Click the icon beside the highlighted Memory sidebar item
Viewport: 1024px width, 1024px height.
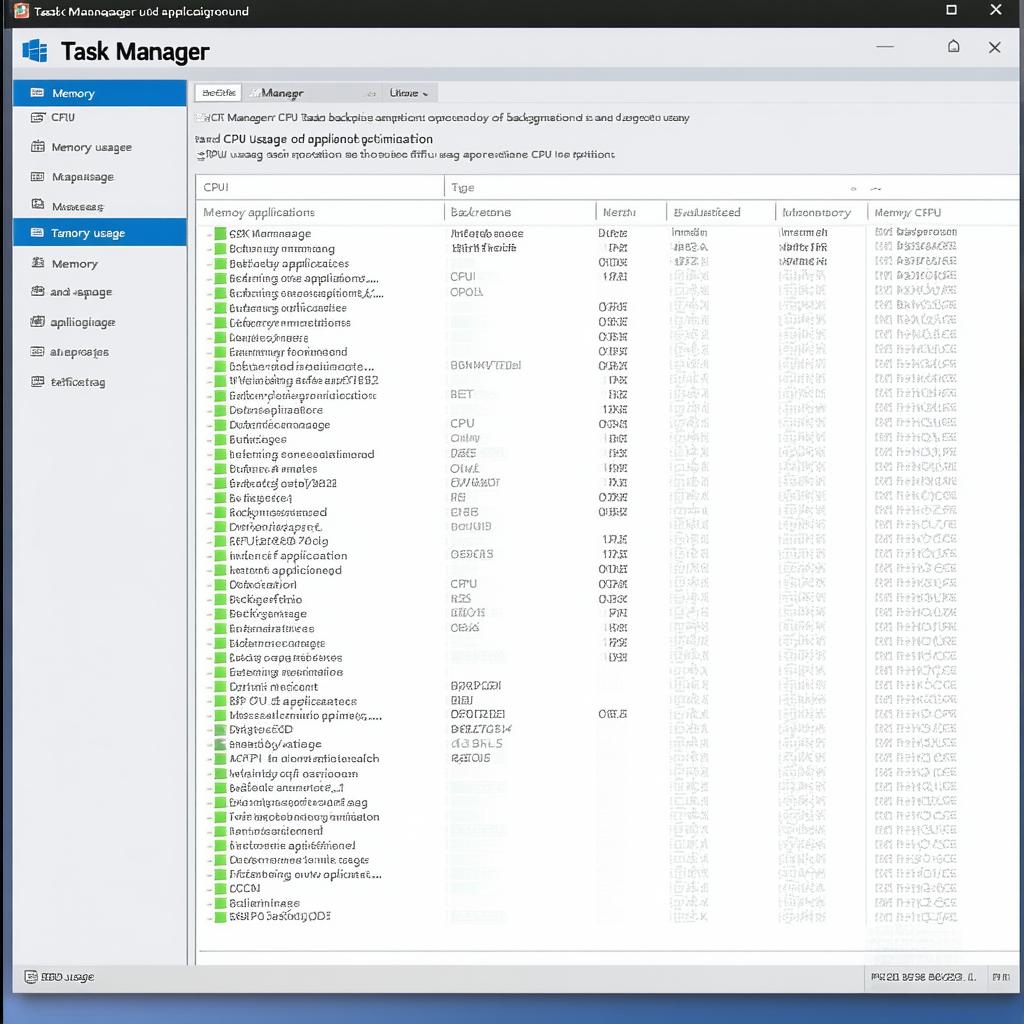(x=37, y=93)
